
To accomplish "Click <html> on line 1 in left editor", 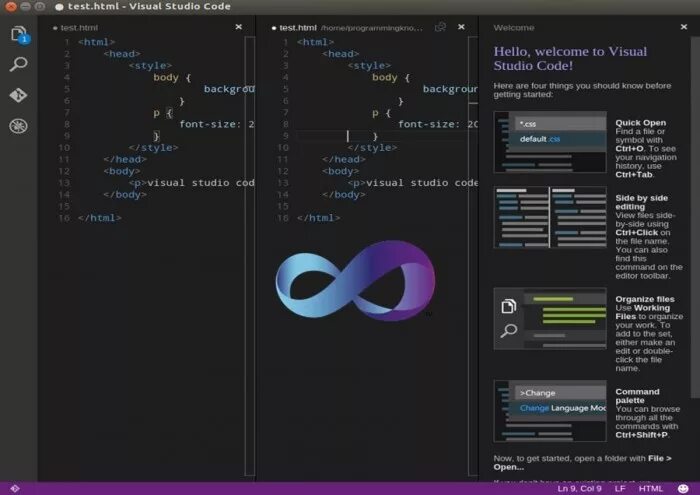I will pos(96,42).
